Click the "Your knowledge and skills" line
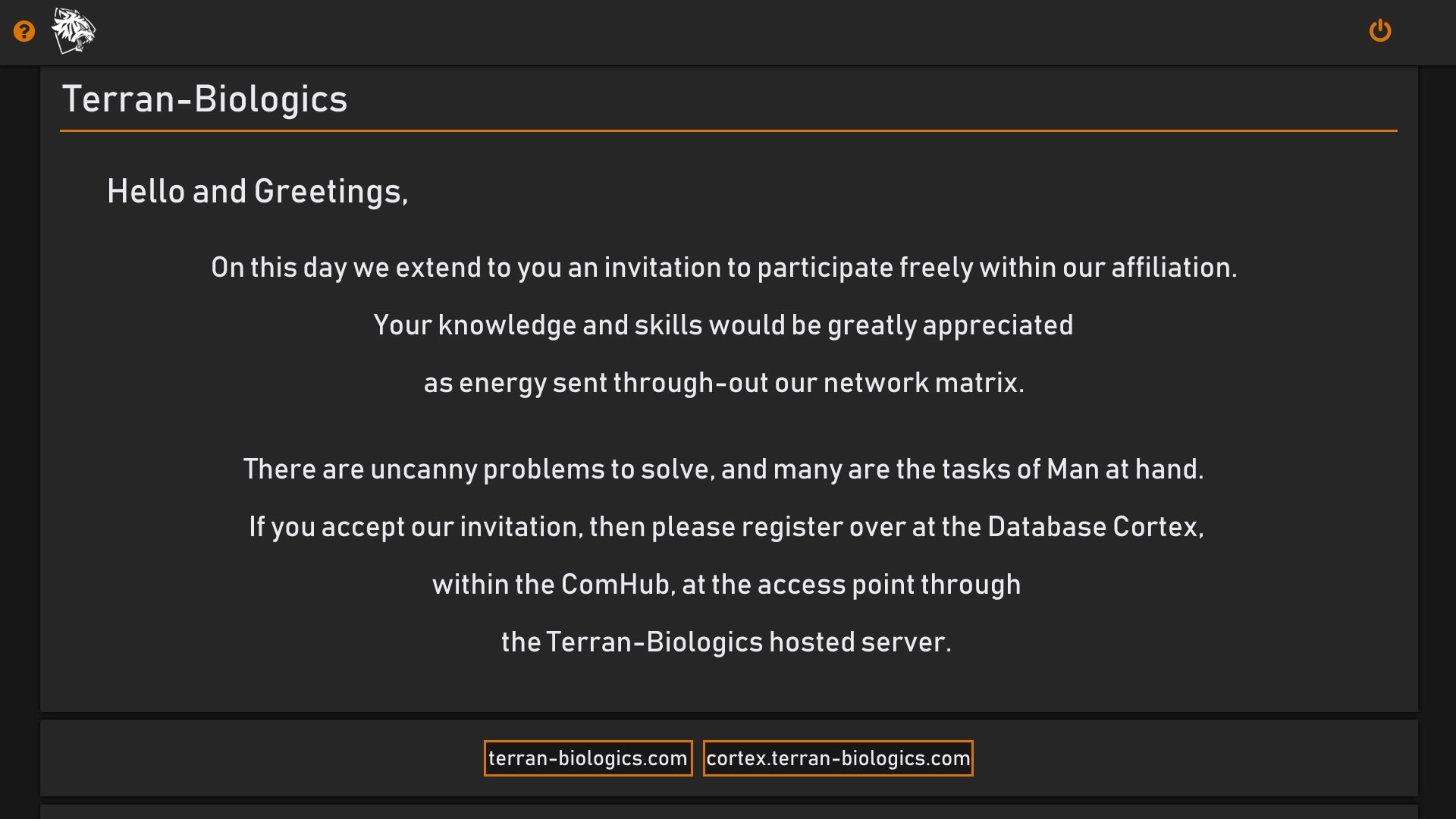Image resolution: width=1456 pixels, height=819 pixels. pos(723,325)
